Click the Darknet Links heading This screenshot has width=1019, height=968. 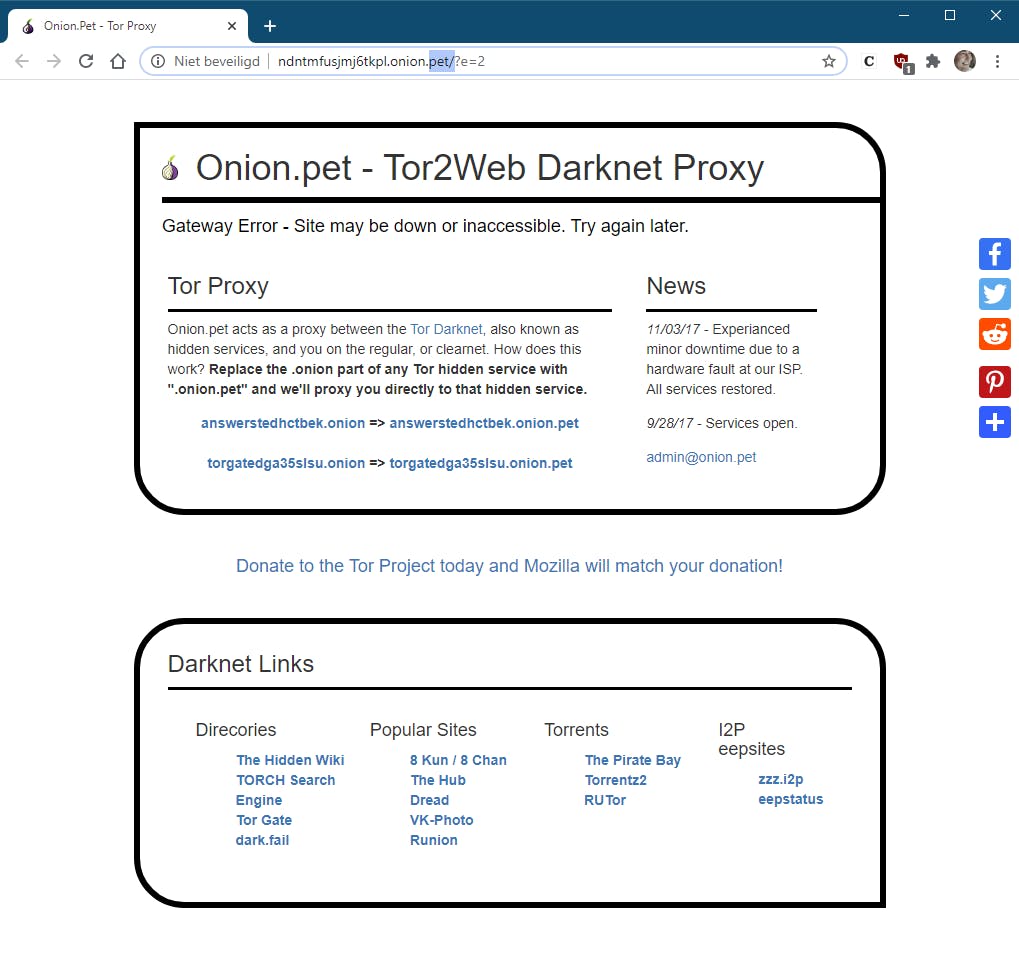tap(240, 664)
